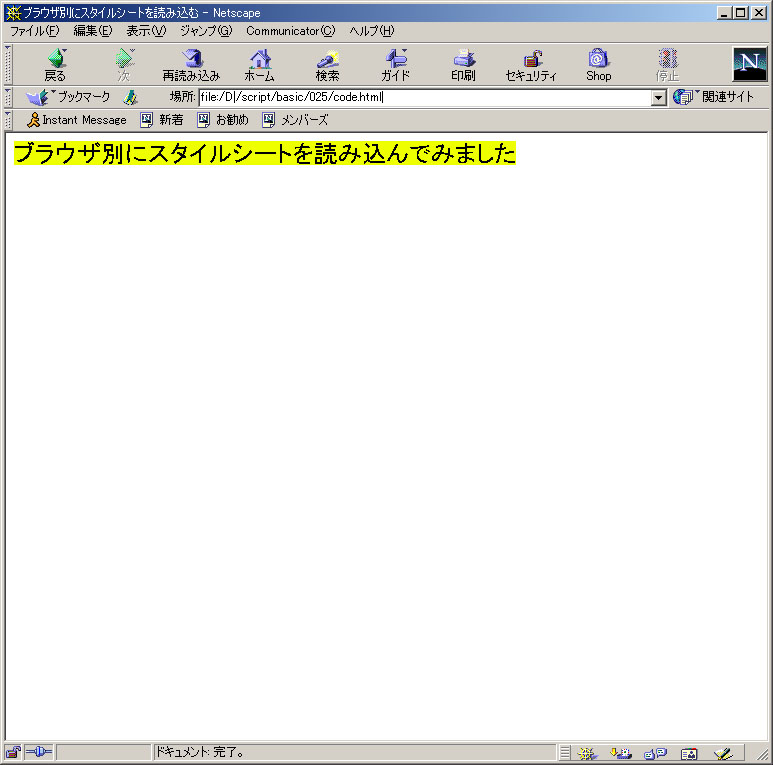Screen dimensions: 773x765
Task: Open the Bookmarks (ブックマーク) menu
Action: (x=68, y=97)
